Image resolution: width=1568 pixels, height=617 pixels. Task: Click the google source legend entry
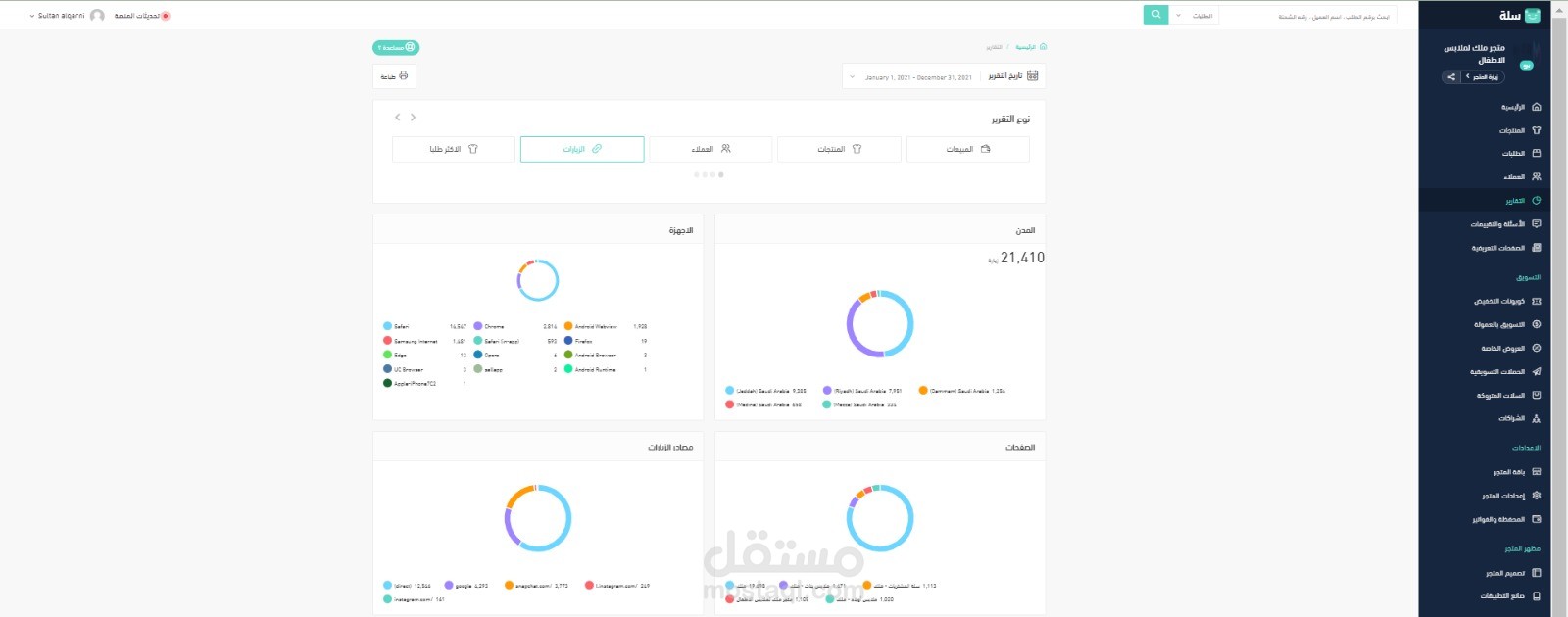tap(466, 585)
